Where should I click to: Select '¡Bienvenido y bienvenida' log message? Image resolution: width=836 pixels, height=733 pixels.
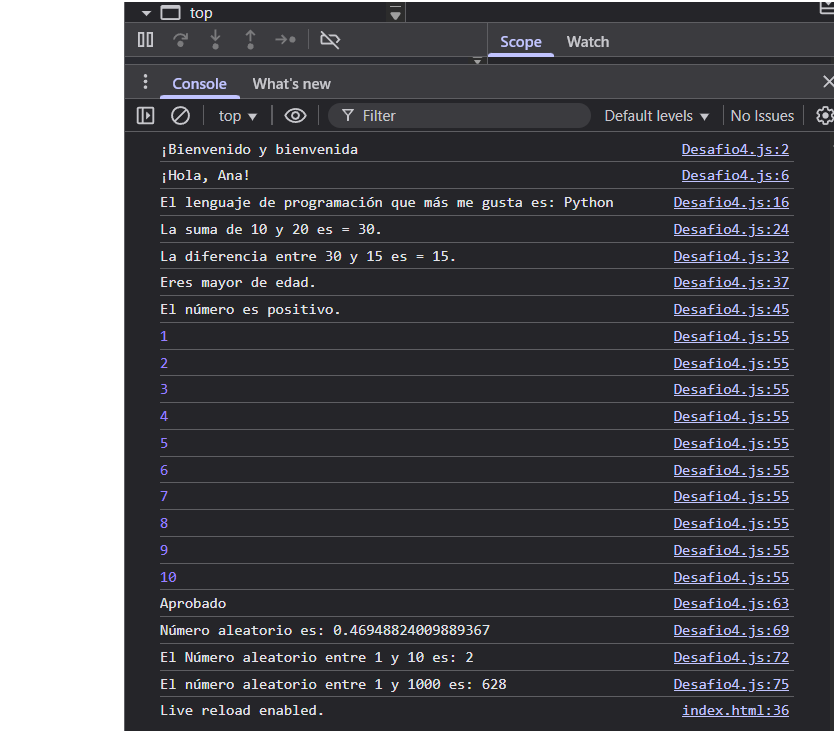click(259, 150)
